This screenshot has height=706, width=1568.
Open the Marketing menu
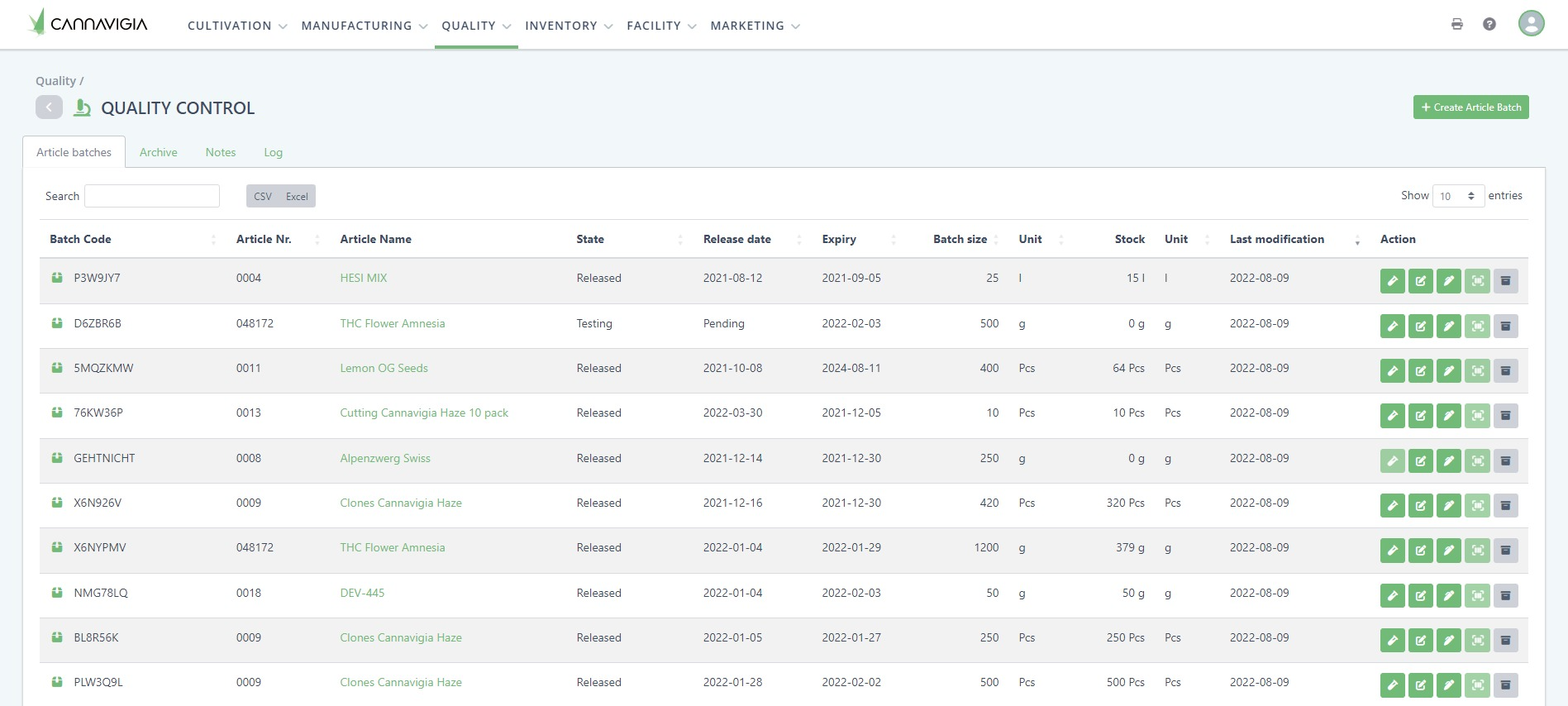click(x=754, y=26)
